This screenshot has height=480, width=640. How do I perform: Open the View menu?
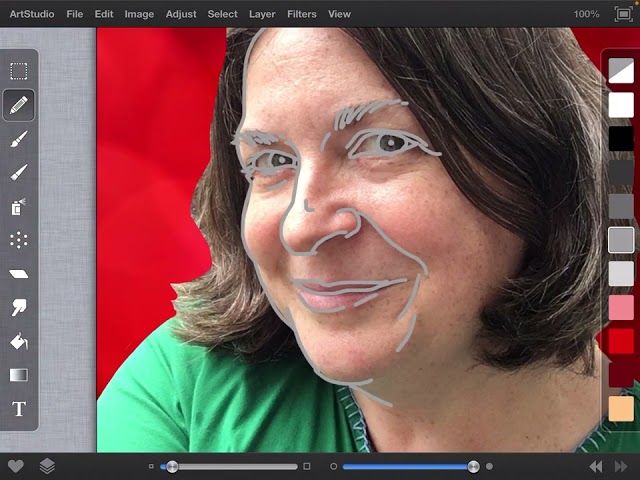point(339,14)
